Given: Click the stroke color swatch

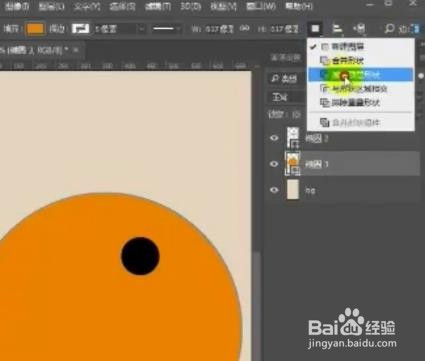Looking at the screenshot, I should [x=81, y=29].
